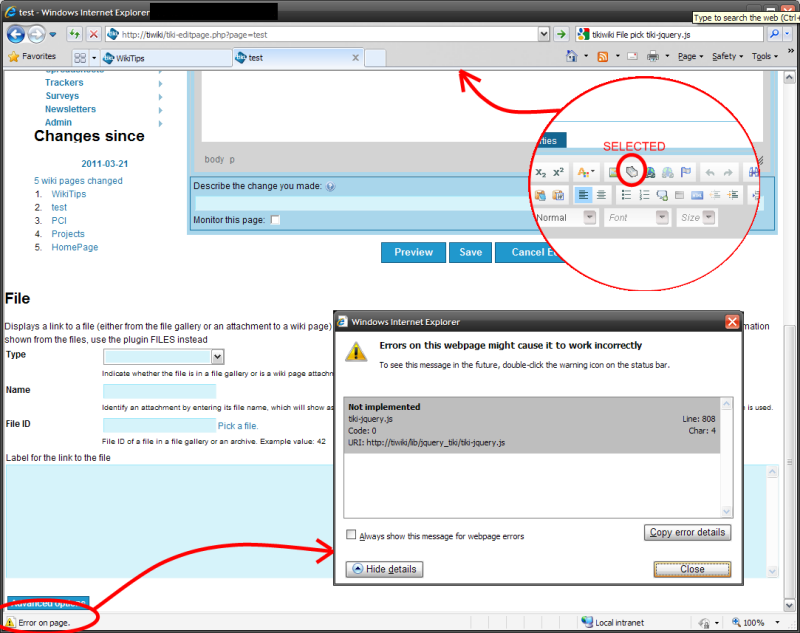Open the Print options dropdown arrow
Screen dimensions: 800x633
(667, 56)
